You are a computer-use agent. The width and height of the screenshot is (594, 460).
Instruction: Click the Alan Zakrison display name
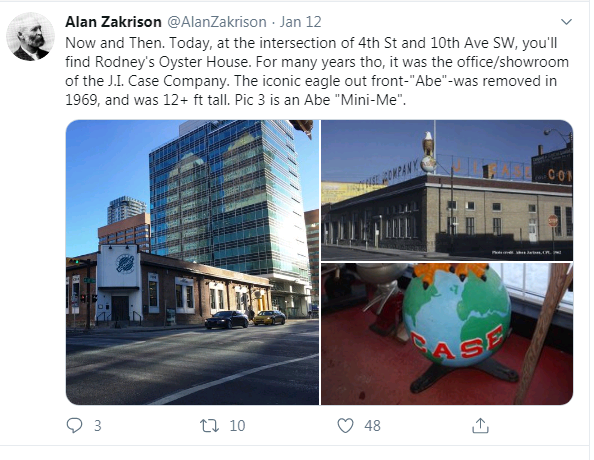point(113,22)
